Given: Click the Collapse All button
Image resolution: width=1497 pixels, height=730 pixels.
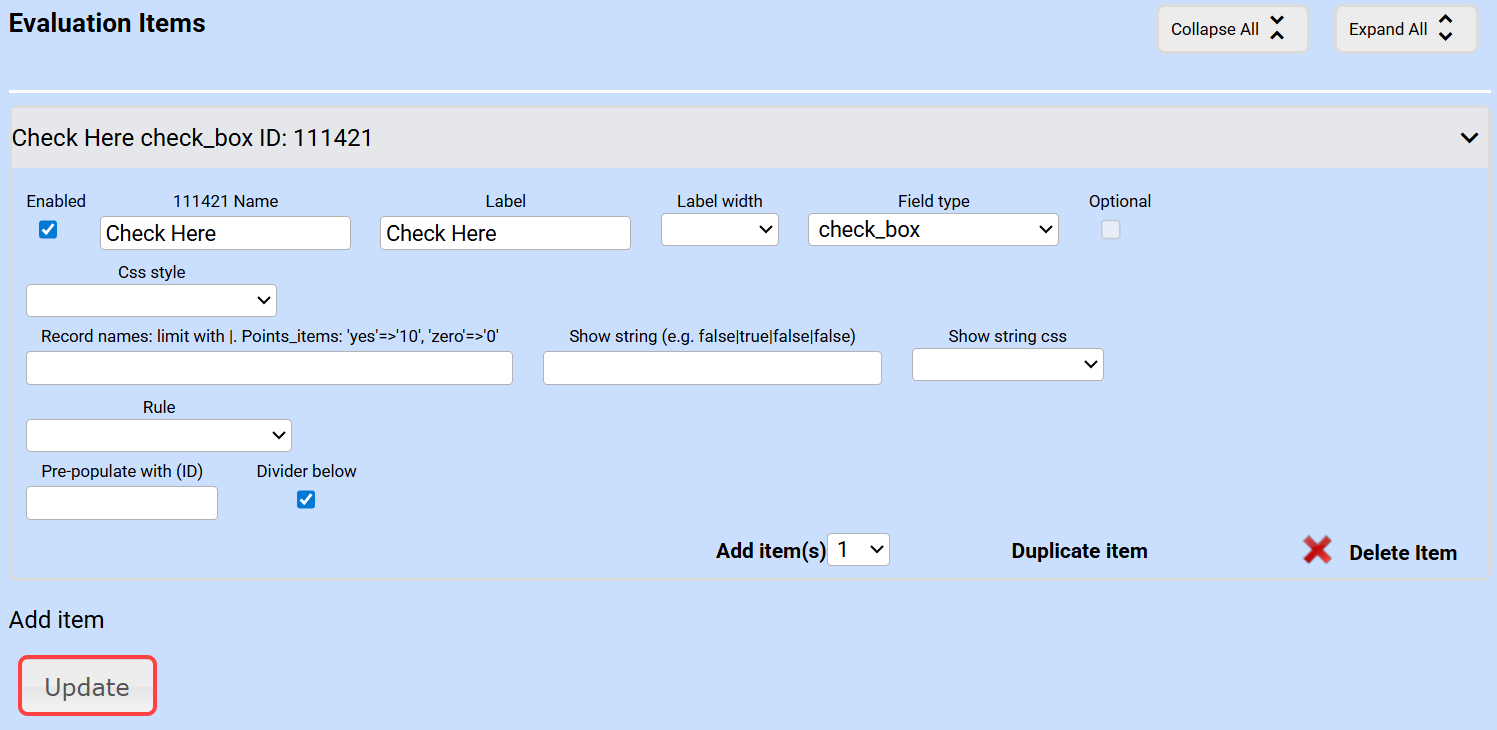Looking at the screenshot, I should point(1231,29).
